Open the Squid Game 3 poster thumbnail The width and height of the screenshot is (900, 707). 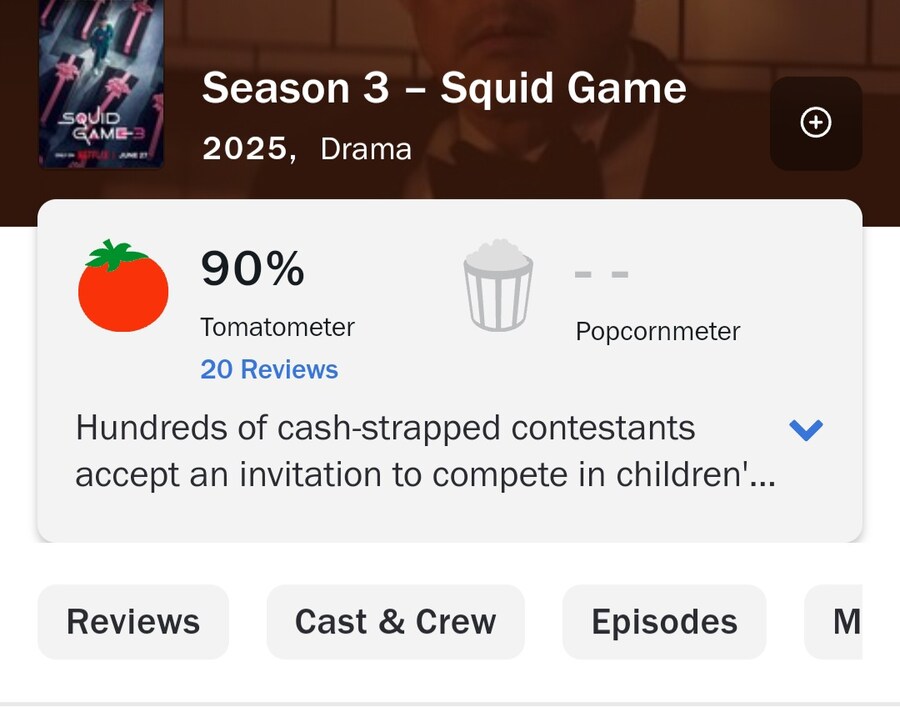point(101,83)
